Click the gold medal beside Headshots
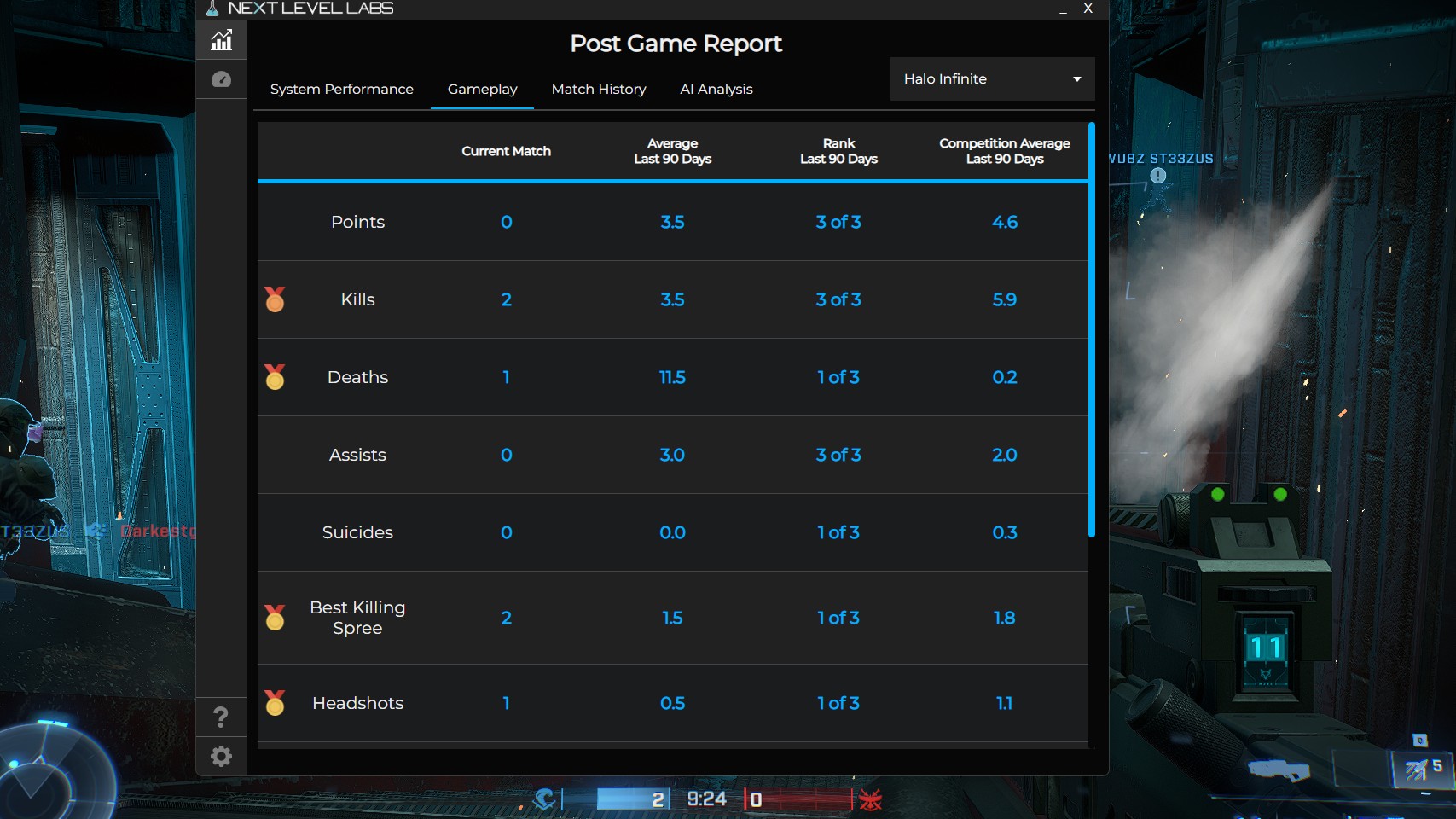This screenshot has height=819, width=1456. point(275,703)
